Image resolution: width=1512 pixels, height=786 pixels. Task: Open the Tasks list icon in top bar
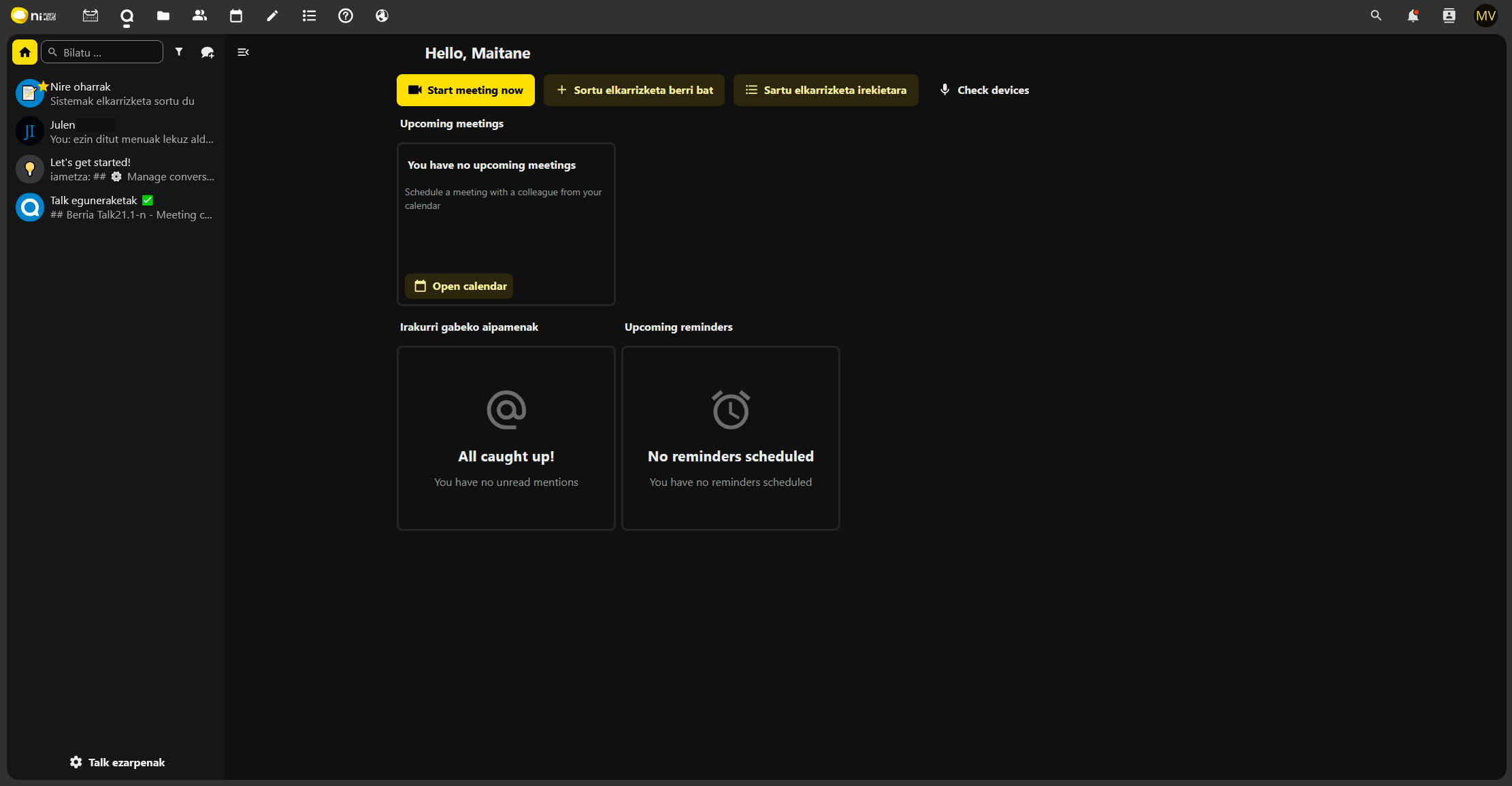point(309,16)
